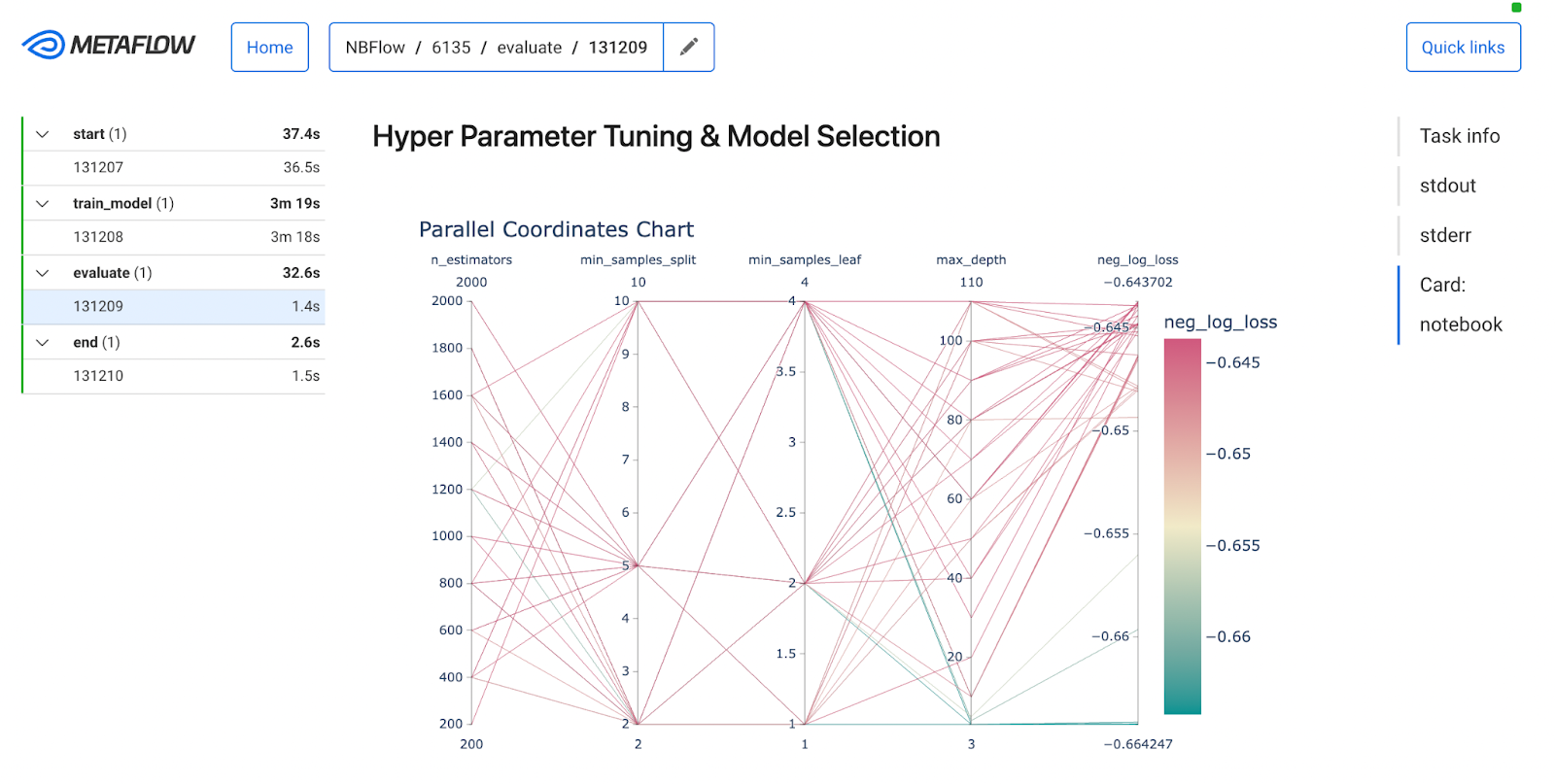Jump to Task info section
Screen dimensions: 1555x784
(1459, 136)
